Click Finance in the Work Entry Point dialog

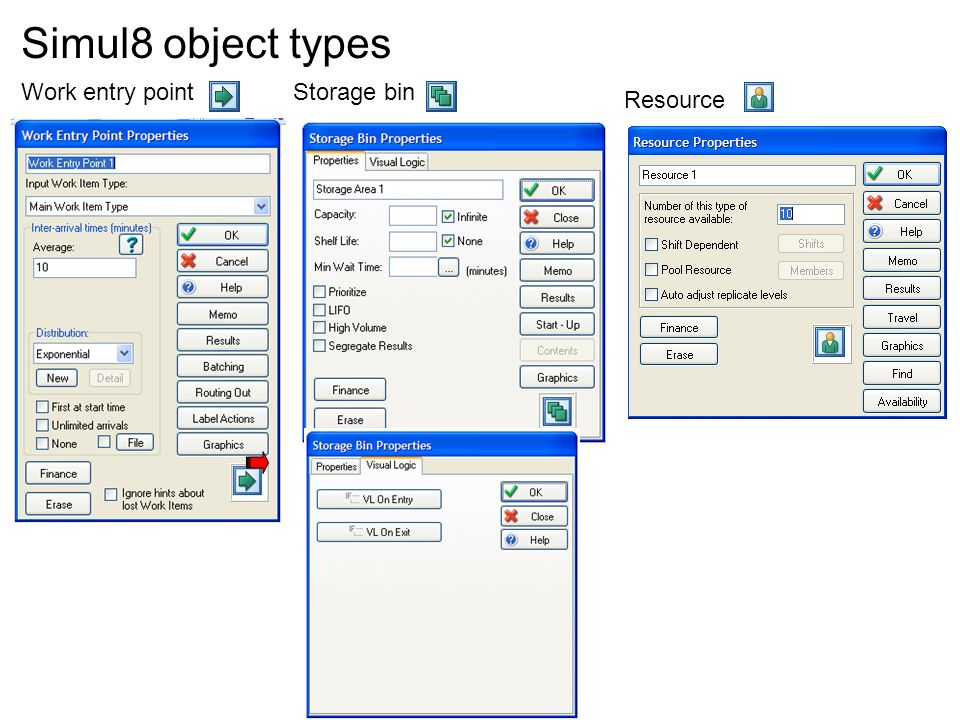click(58, 474)
